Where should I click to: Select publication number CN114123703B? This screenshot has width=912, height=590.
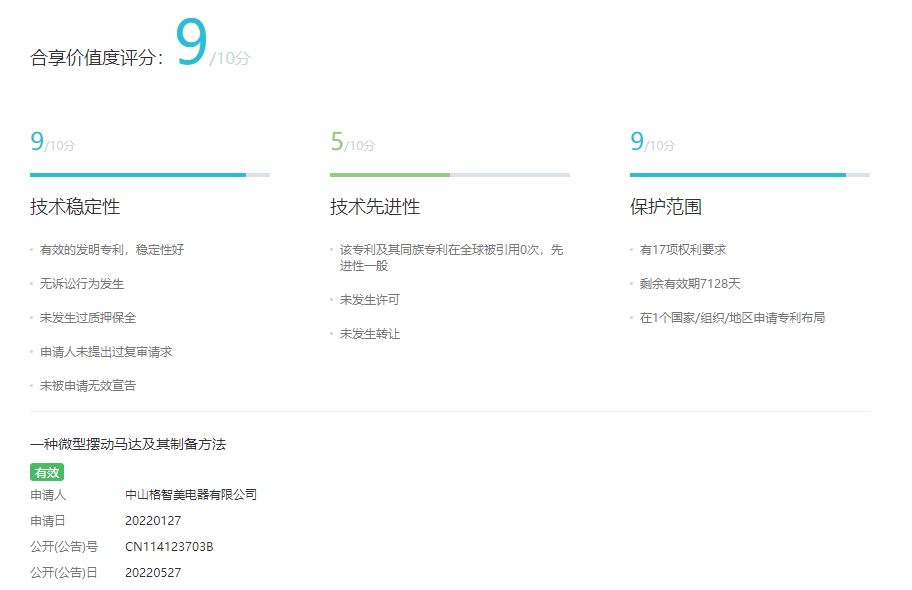(169, 547)
